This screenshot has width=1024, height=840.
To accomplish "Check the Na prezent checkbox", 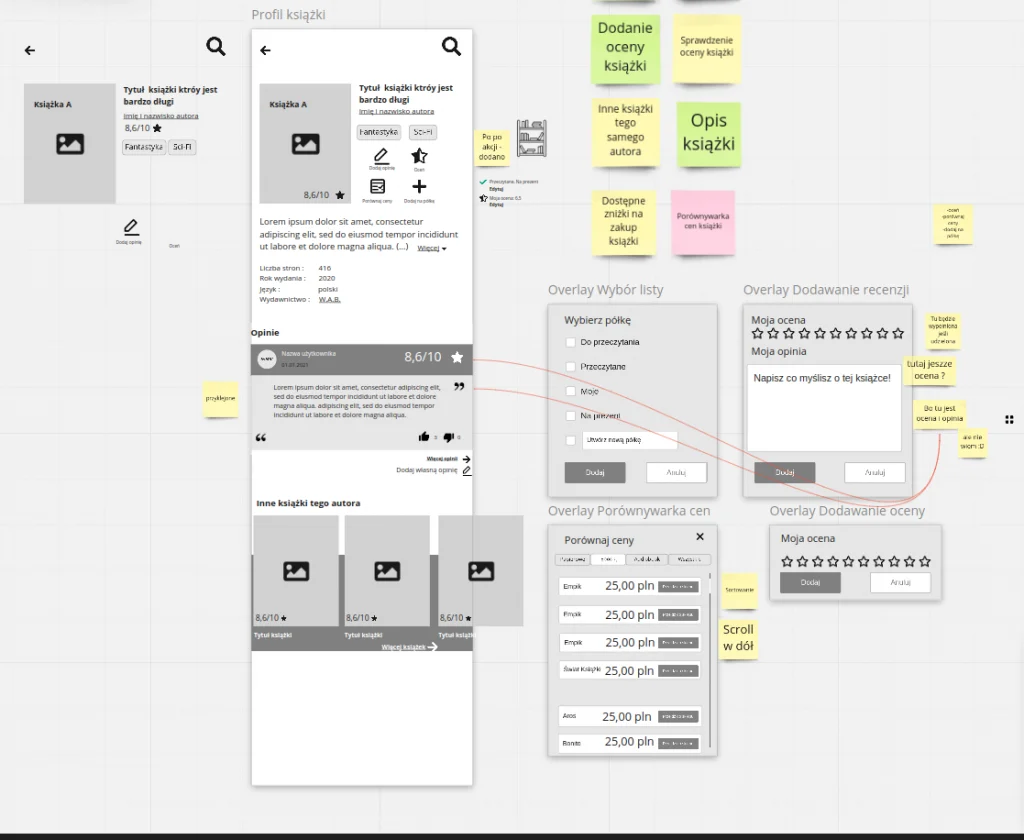I will coord(570,416).
